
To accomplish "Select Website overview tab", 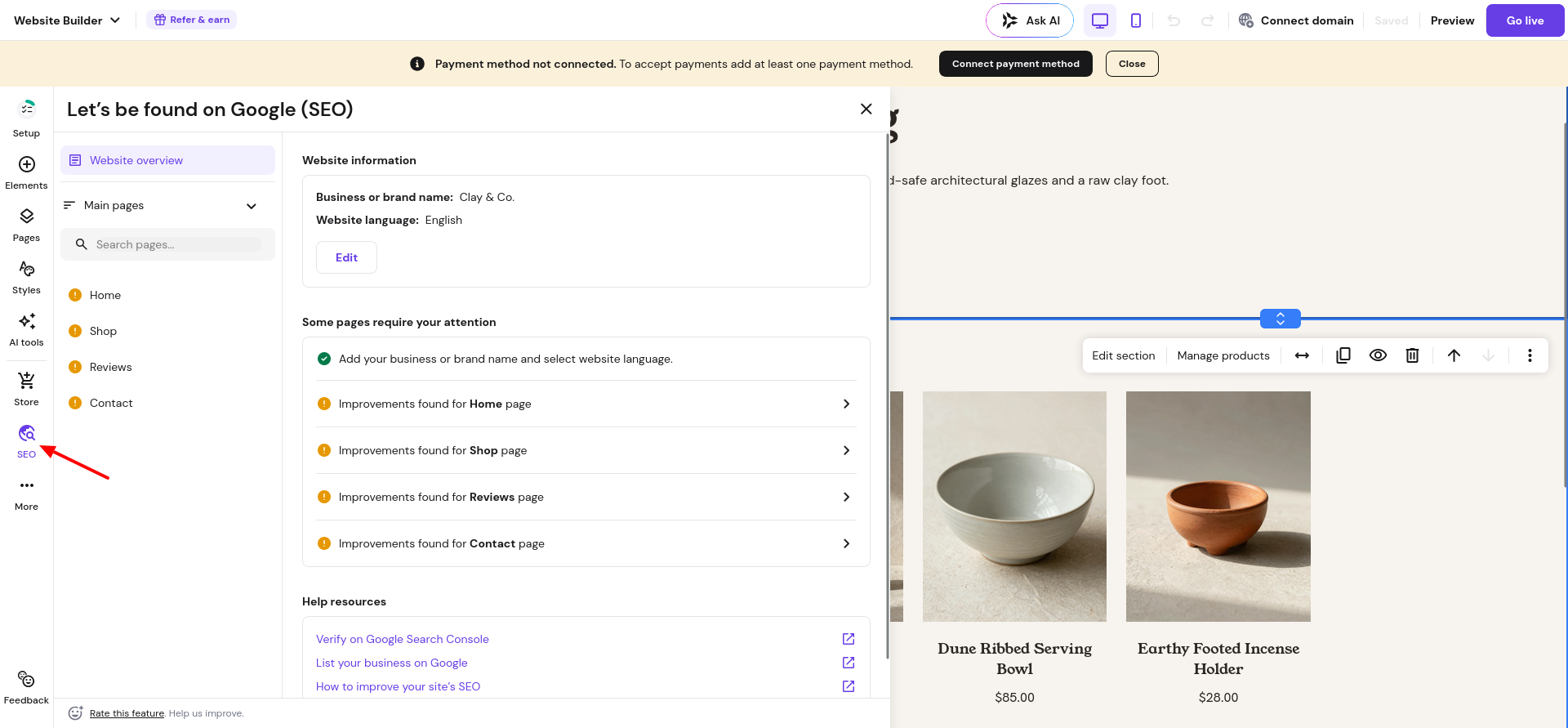I will 167,160.
